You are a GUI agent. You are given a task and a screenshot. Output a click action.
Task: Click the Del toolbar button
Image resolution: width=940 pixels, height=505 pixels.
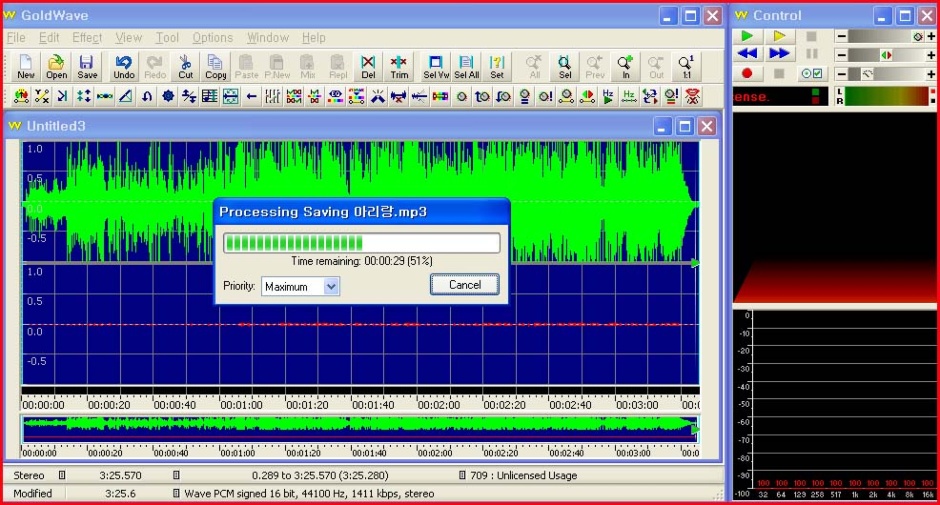pyautogui.click(x=368, y=67)
